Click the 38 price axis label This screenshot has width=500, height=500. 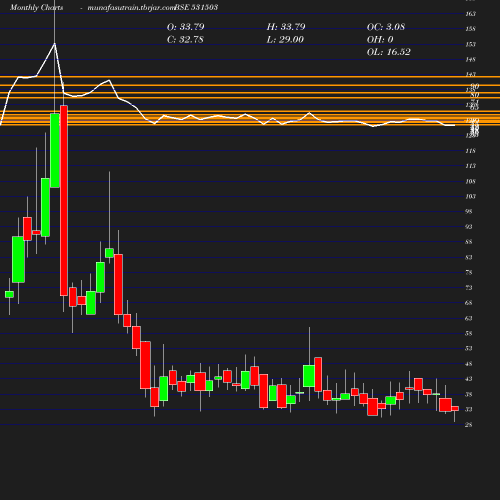tap(469, 394)
